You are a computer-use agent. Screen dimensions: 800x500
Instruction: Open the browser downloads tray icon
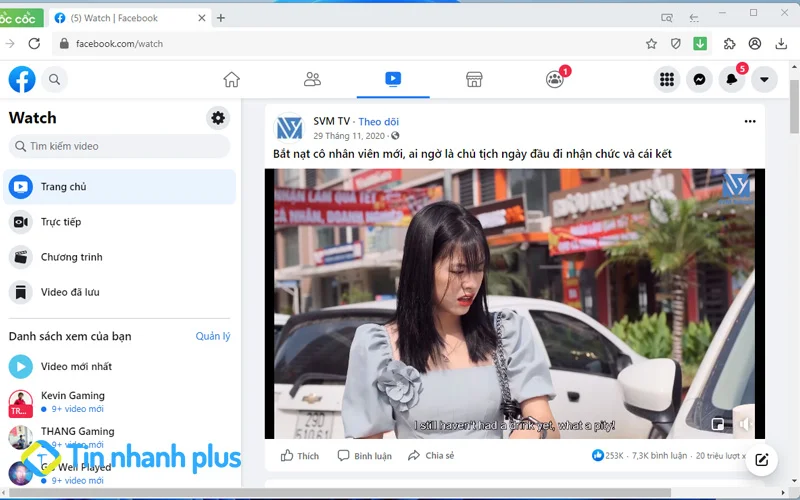point(781,44)
